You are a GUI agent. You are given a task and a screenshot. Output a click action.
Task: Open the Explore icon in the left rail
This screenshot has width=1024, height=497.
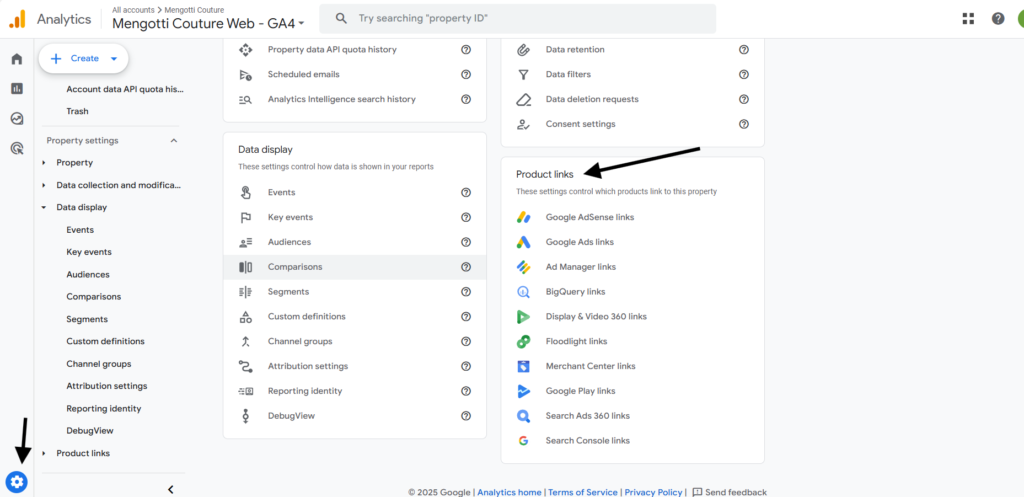[x=17, y=118]
